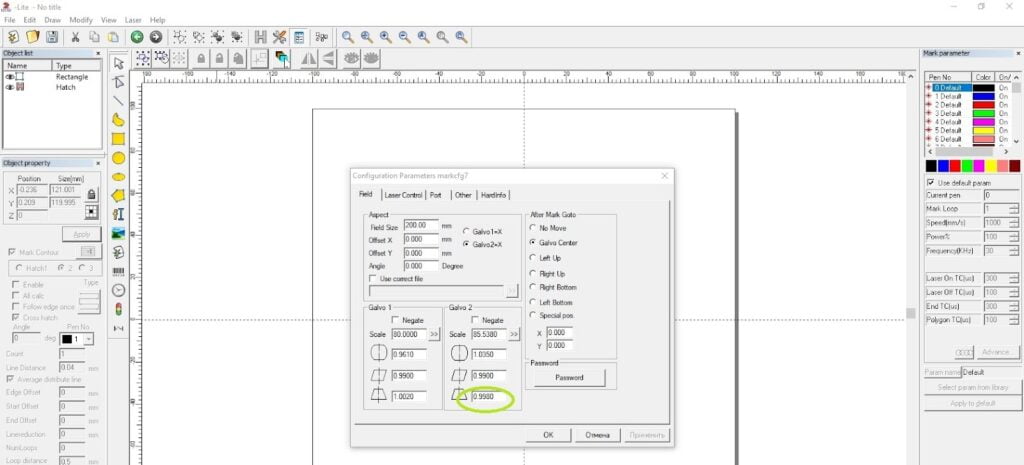
Task: Click the Advance... button
Action: coord(997,352)
